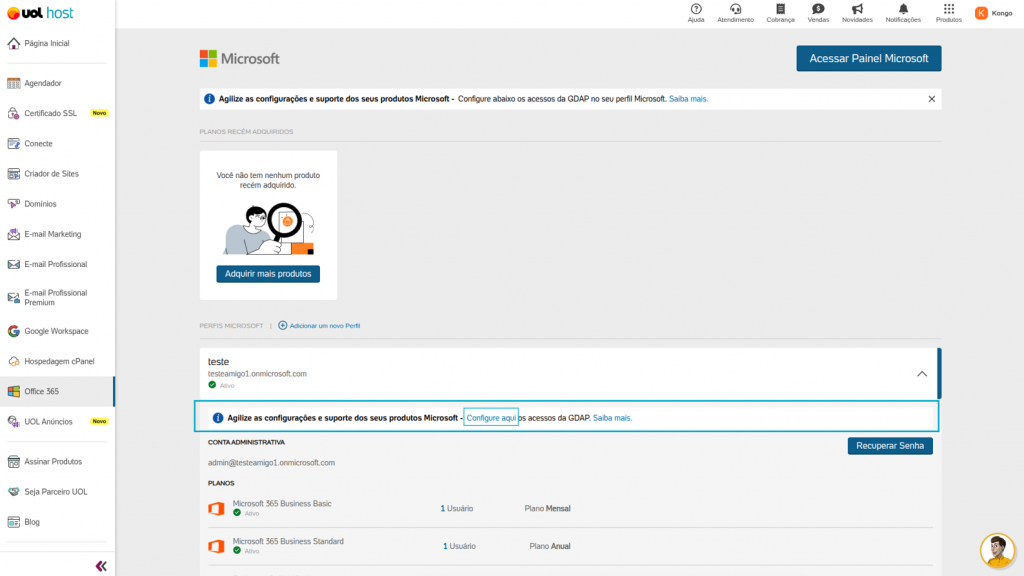Click the Blog sidebar icon
The image size is (1024, 576).
coord(14,522)
